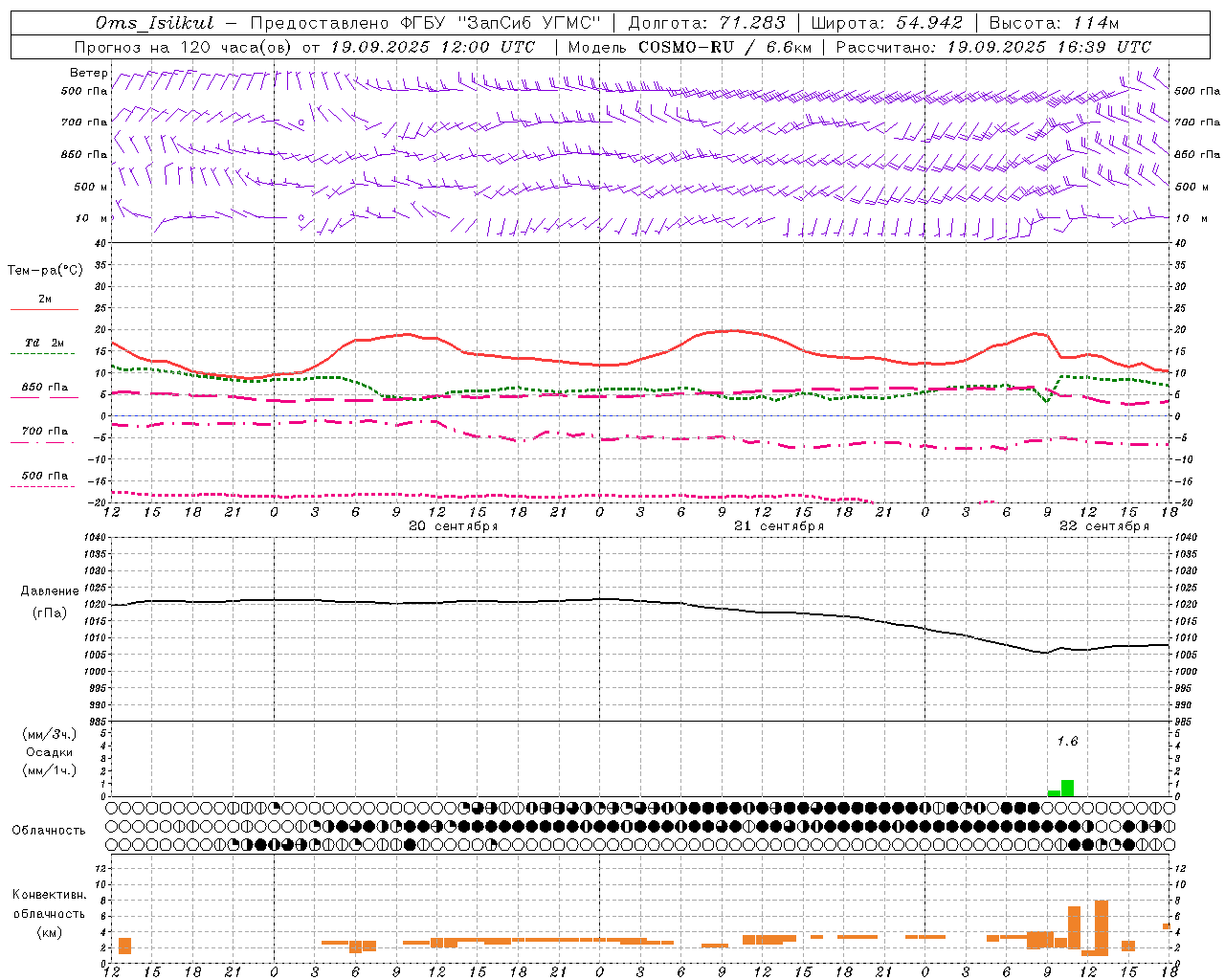Click the Конвективн. облачность label
The image size is (1225, 980).
[x=50, y=904]
